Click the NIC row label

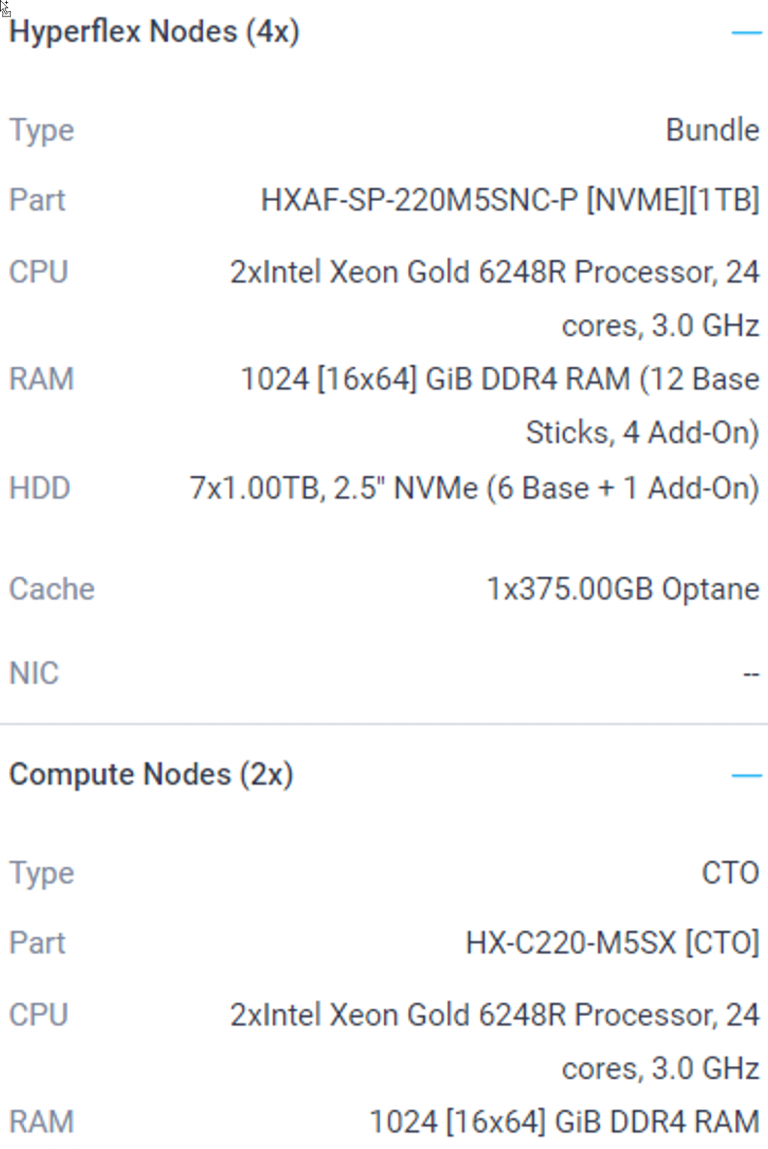pos(34,673)
